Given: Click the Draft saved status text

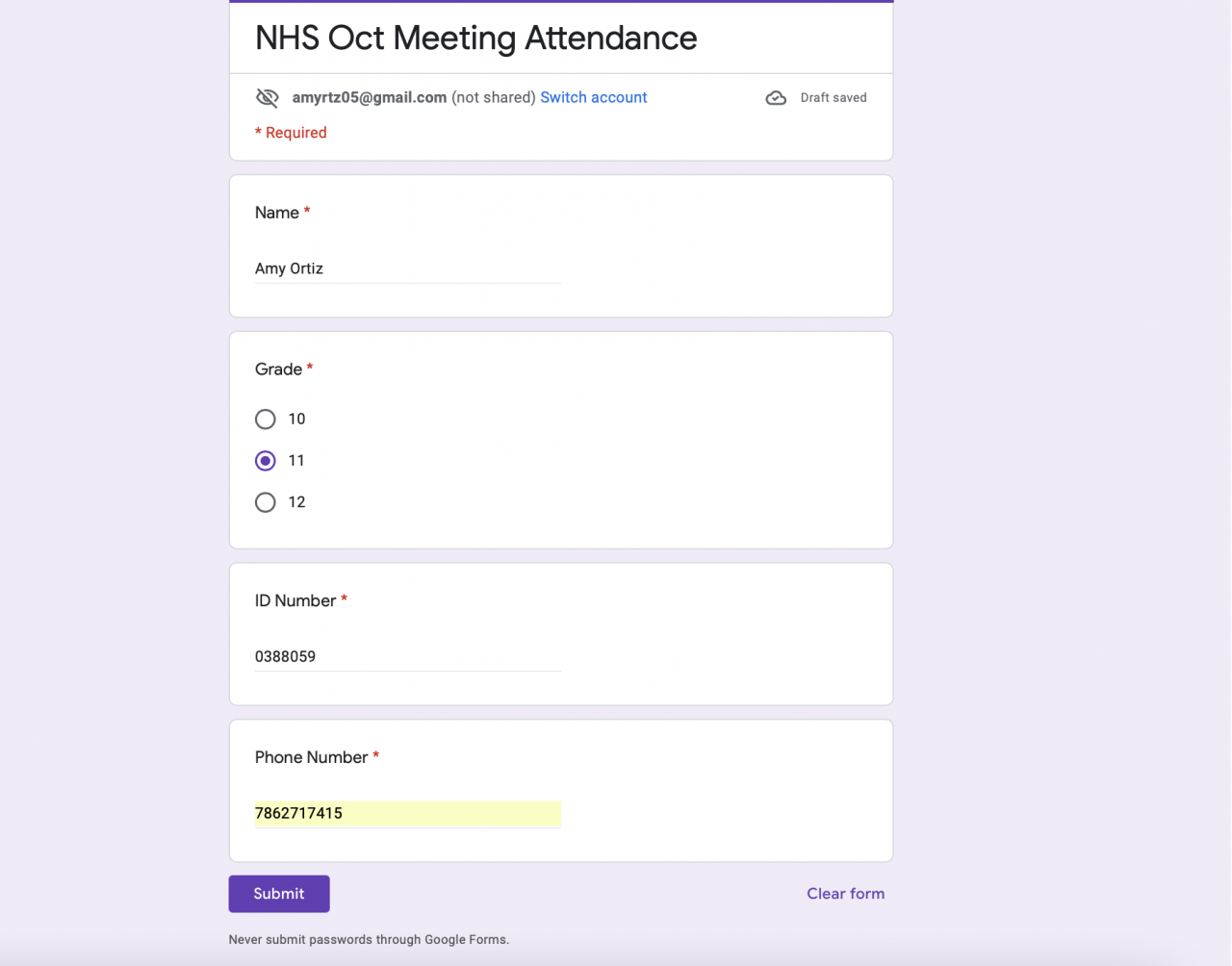Looking at the screenshot, I should (834, 98).
